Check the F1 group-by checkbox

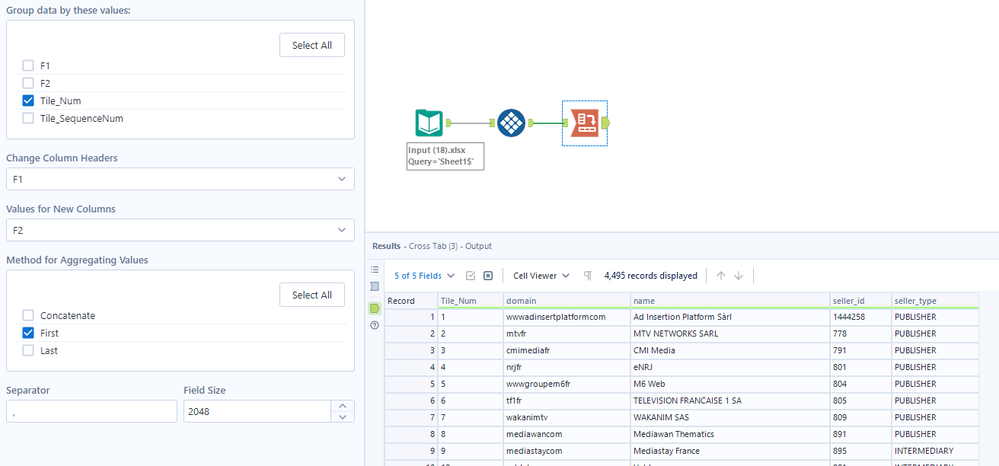(x=28, y=65)
